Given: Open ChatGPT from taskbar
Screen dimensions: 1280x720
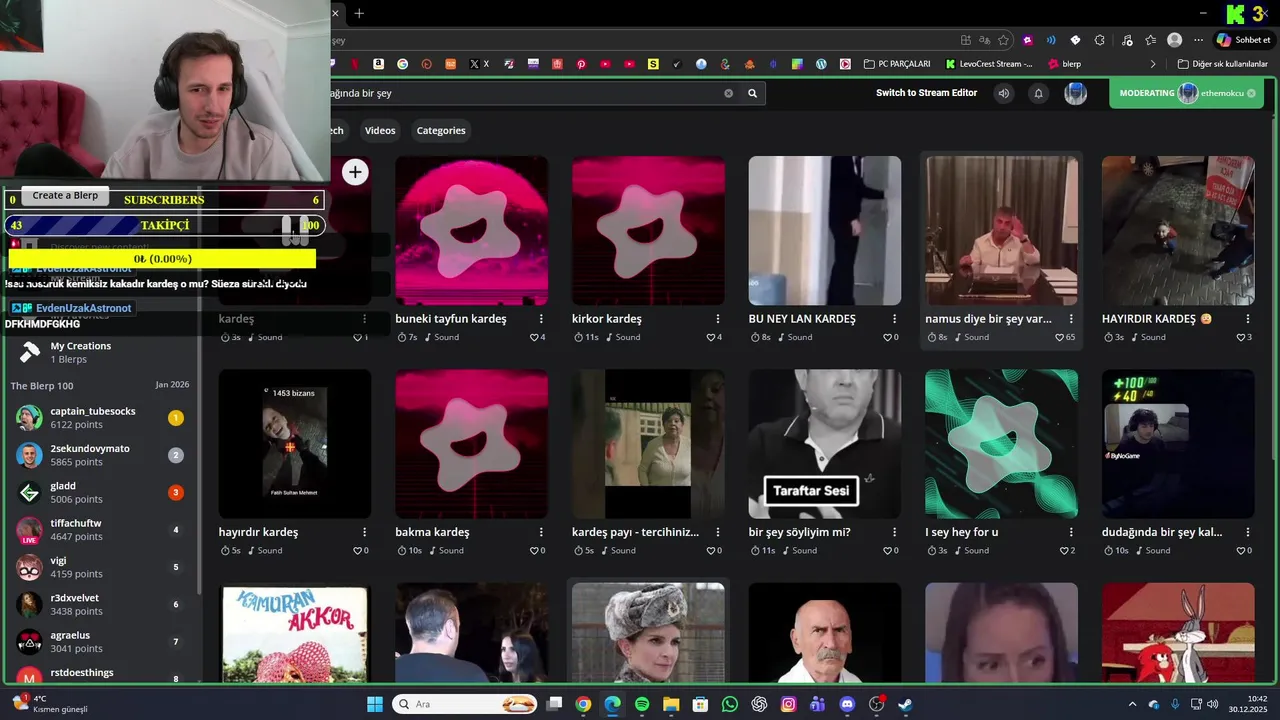Looking at the screenshot, I should (x=759, y=704).
